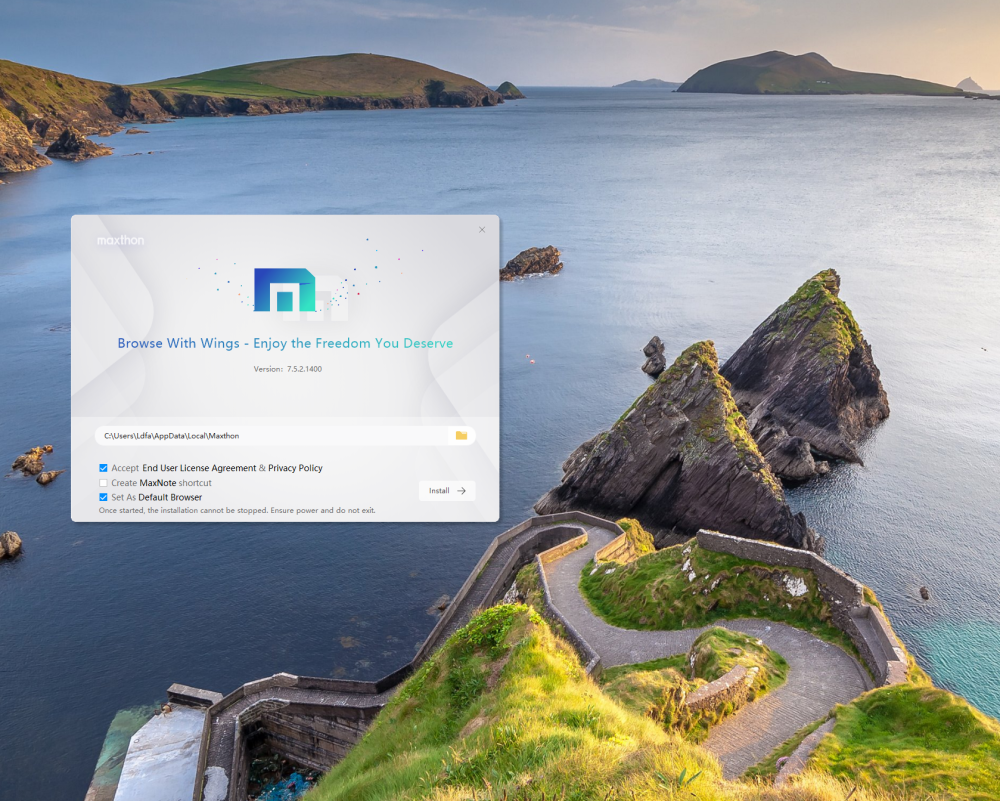Open the End User License Agreement link
Screen dimensions: 1000x801
tap(199, 468)
